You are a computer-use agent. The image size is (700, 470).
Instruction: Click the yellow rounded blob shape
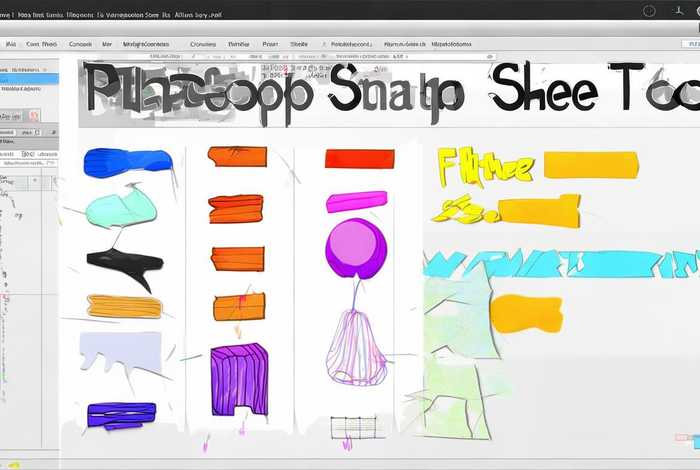526,314
